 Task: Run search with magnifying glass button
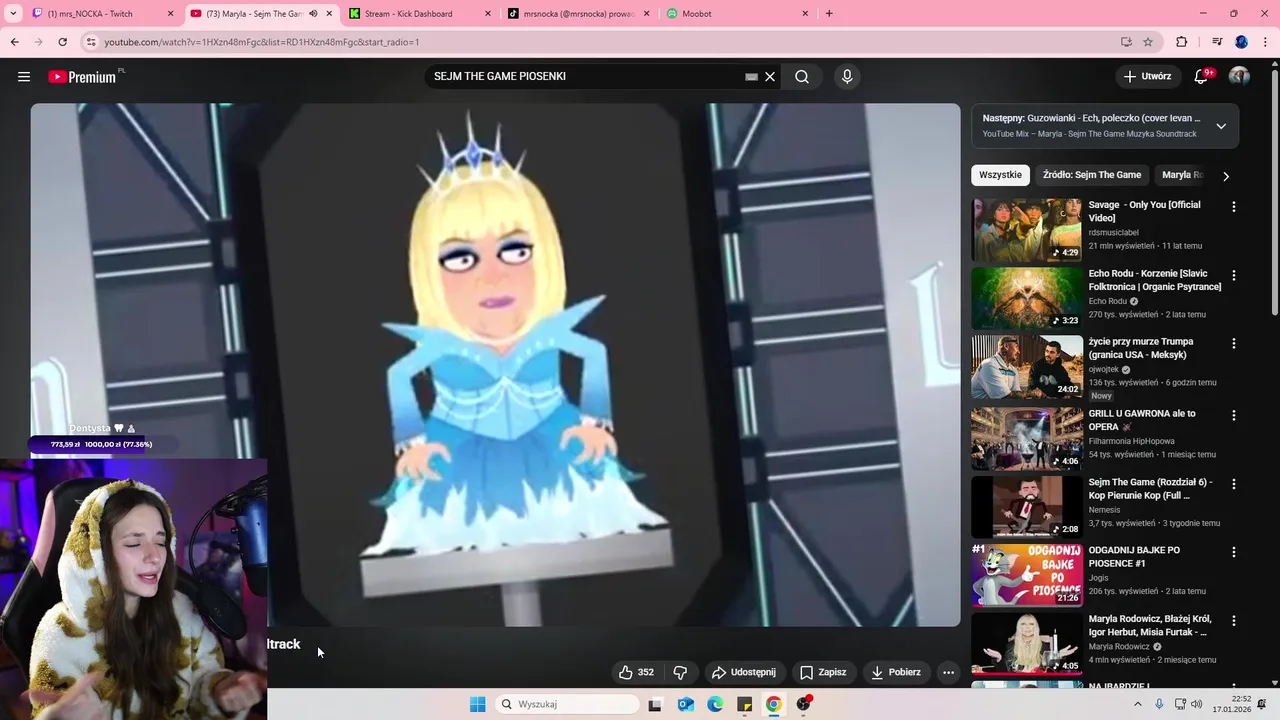click(x=802, y=77)
